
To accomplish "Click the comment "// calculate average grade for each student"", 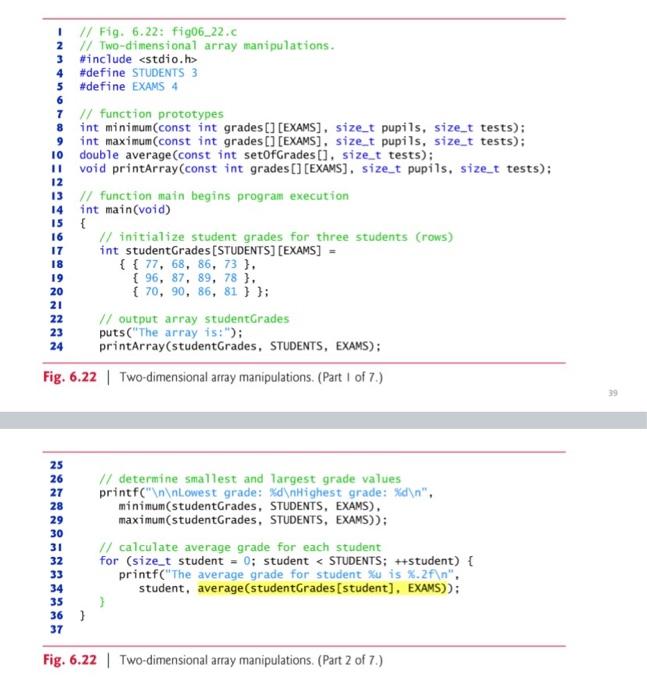I will point(240,547).
